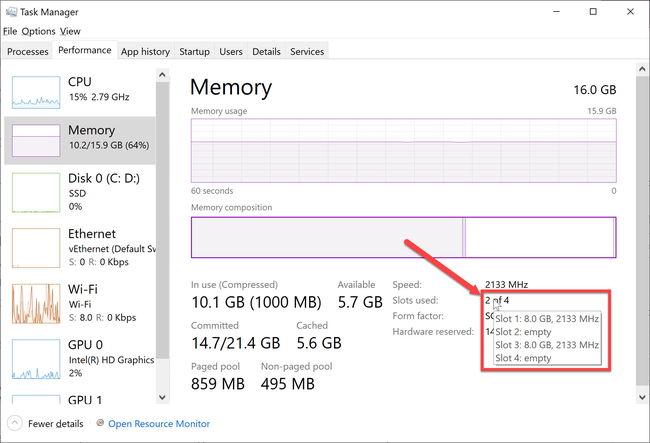Go to the Startup tab
This screenshot has width=650, height=443.
coord(194,52)
